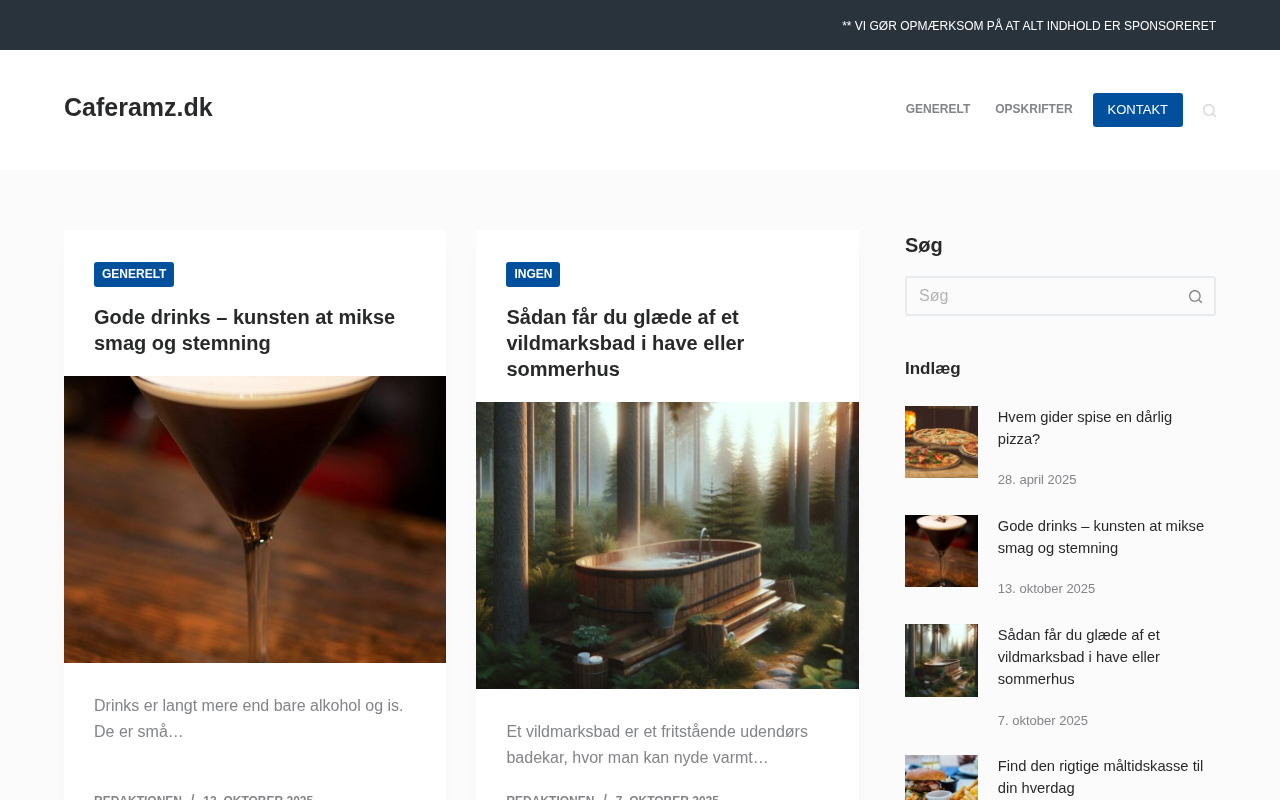Open sidebar link 'Gode drinks – kunsten at mikse smag'
Image resolution: width=1280 pixels, height=800 pixels.
[x=1101, y=537]
